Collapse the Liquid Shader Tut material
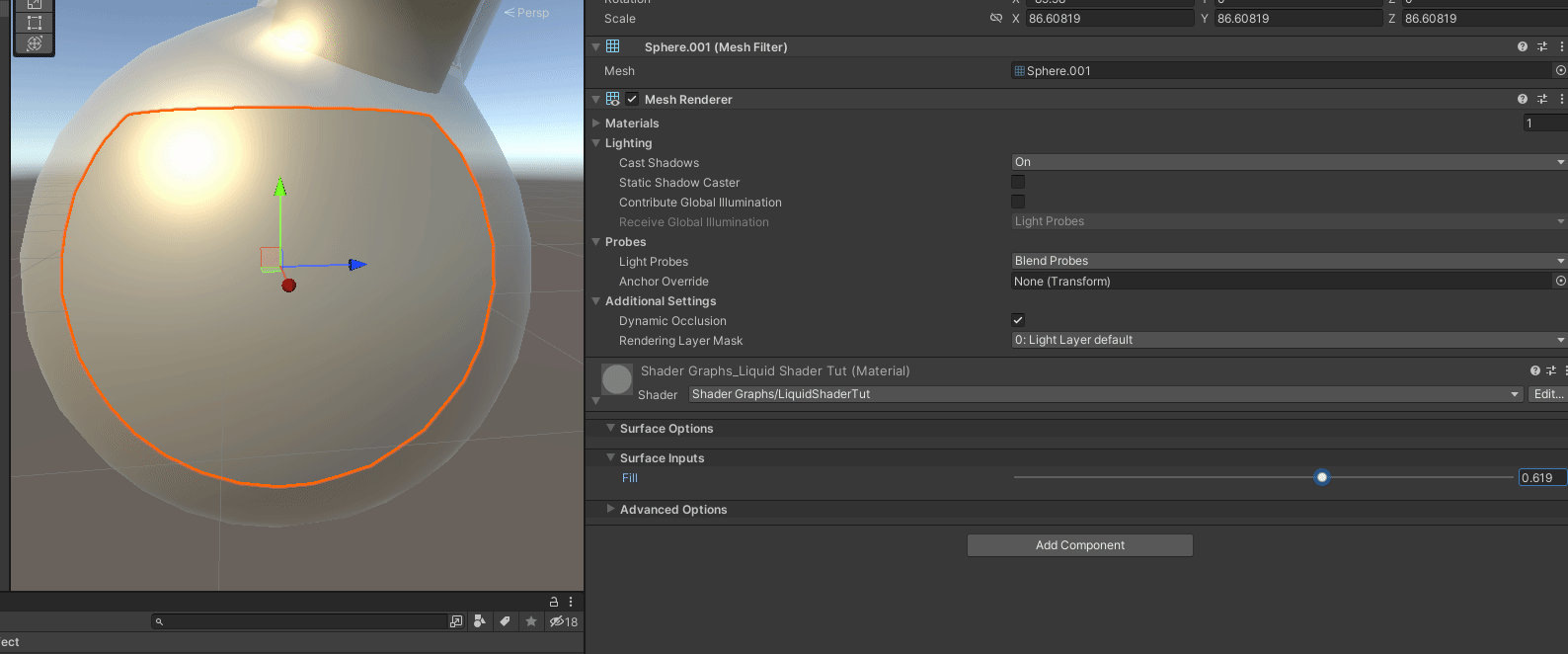The height and width of the screenshot is (654, 1568). click(595, 400)
